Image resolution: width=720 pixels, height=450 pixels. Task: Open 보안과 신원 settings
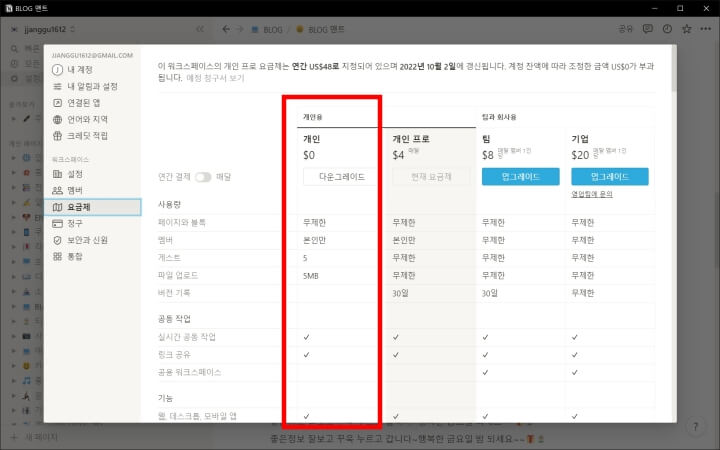point(87,240)
